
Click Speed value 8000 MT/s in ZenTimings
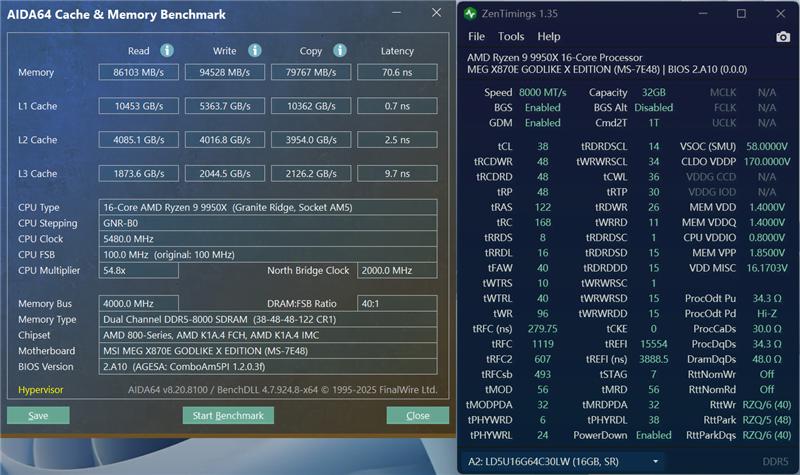point(542,92)
